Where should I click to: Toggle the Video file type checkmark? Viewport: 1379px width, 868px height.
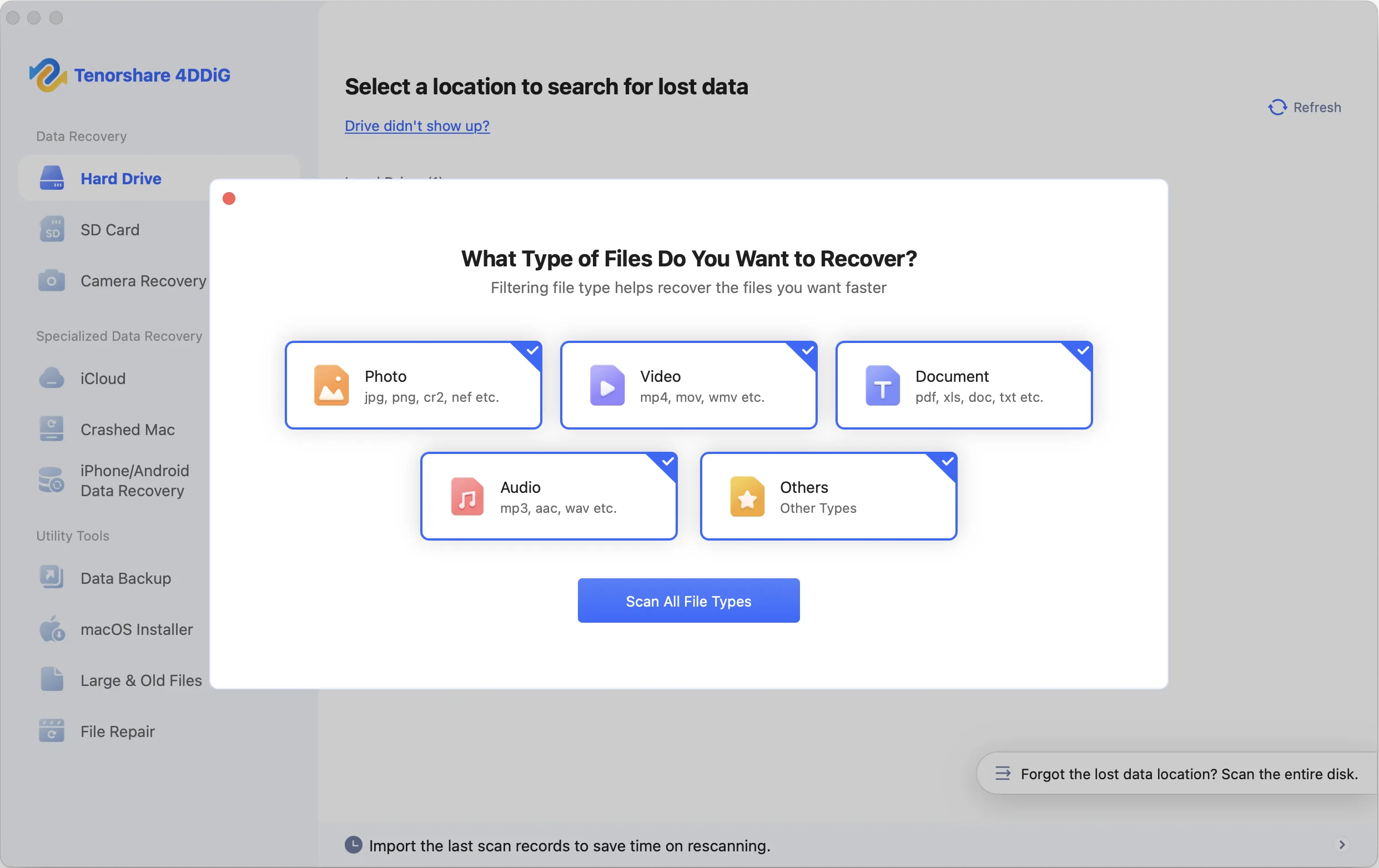click(x=808, y=350)
